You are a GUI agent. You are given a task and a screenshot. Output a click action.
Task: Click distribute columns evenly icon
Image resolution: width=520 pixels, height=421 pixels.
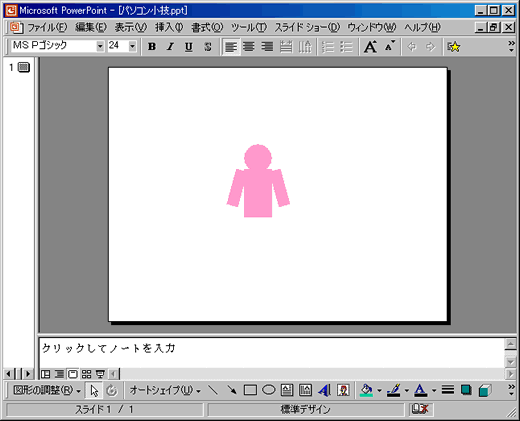pos(286,47)
